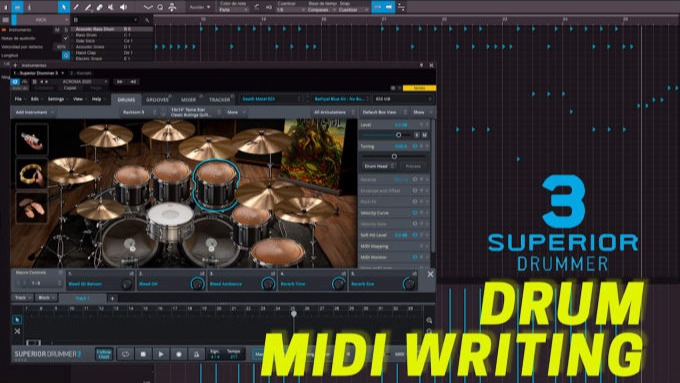Switch to the DRUMS tab
Viewport: 680px width, 383px height.
tap(126, 99)
